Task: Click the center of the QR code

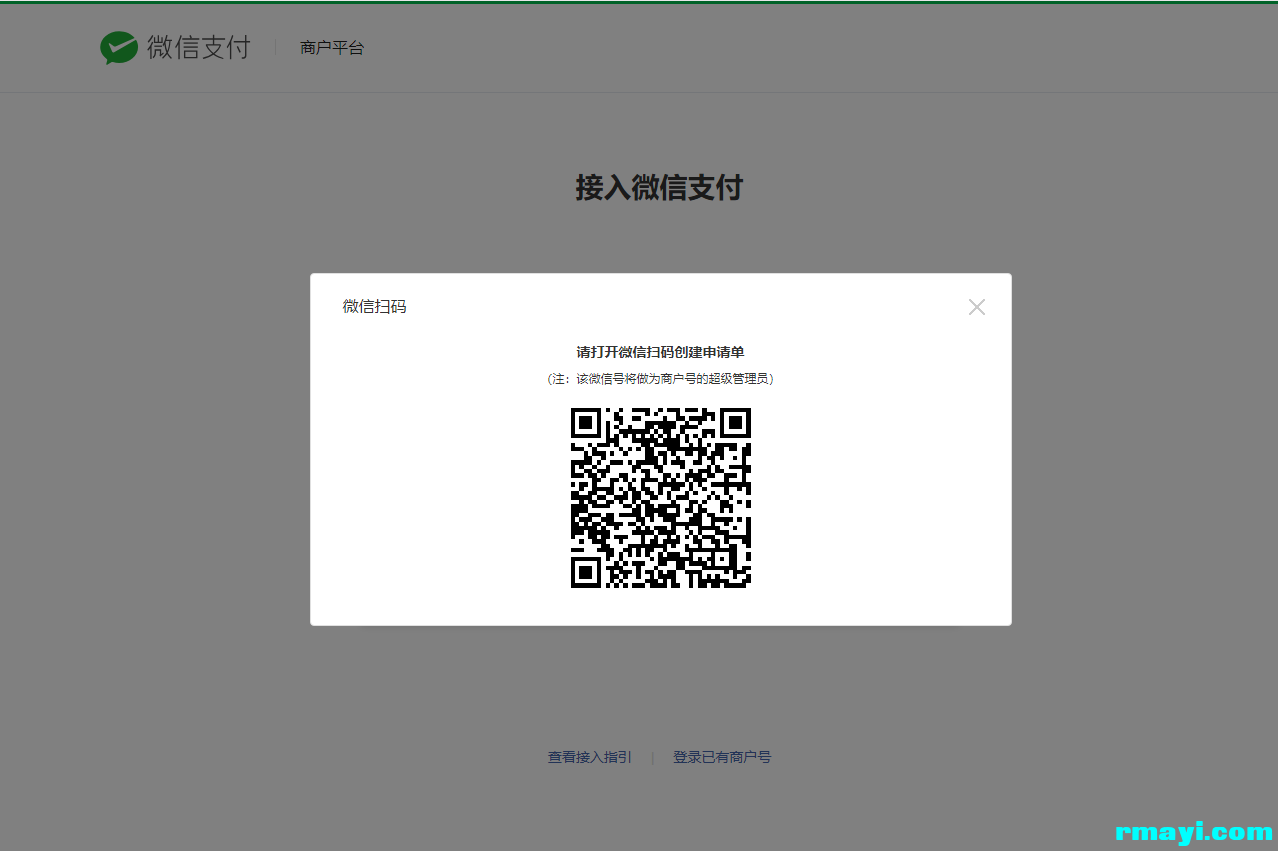Action: click(x=660, y=497)
